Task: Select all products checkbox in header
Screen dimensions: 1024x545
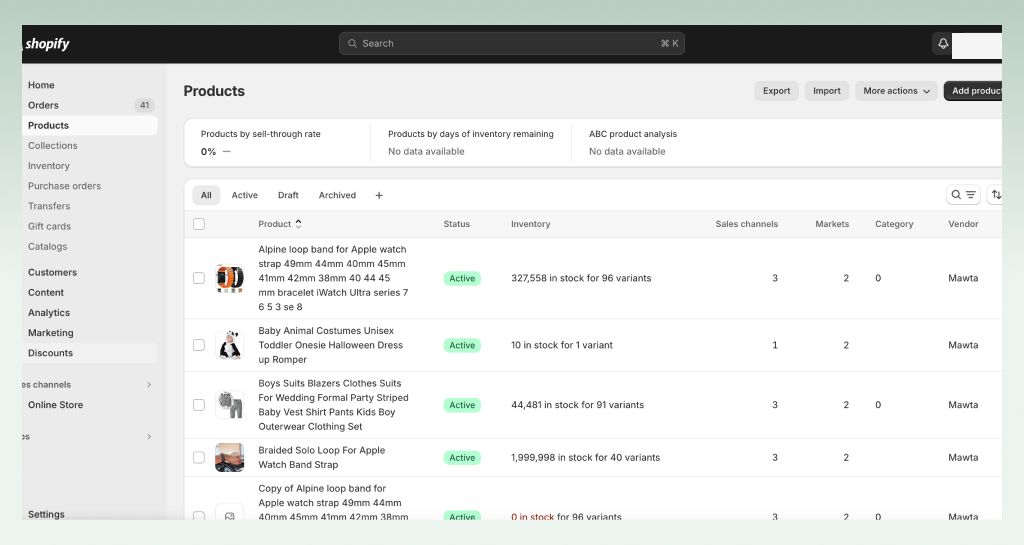Action: click(199, 224)
